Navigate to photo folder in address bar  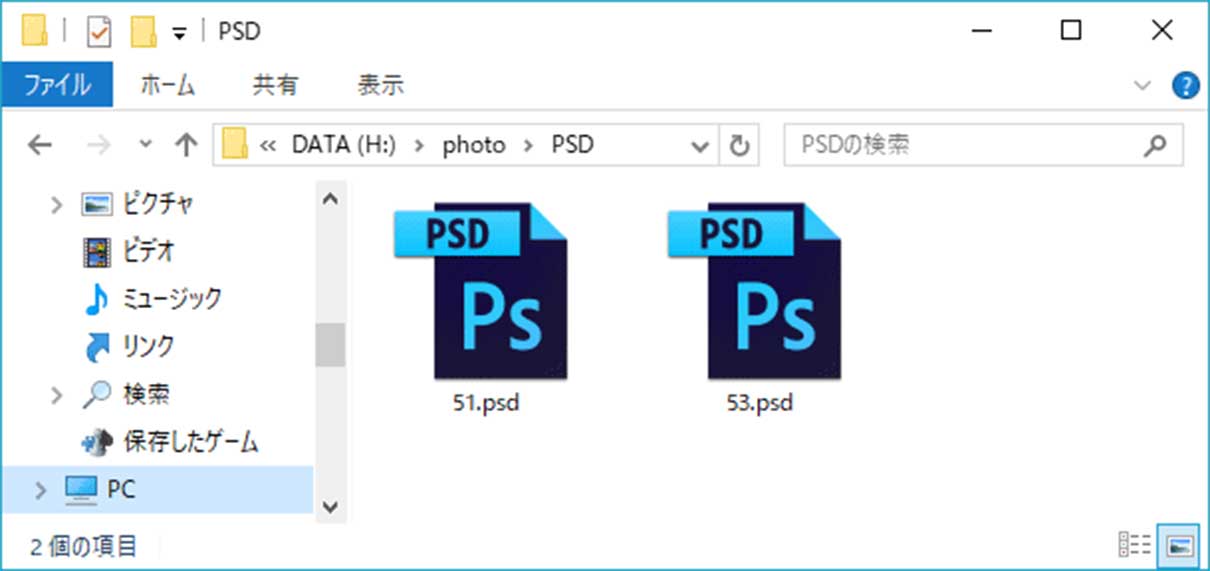pos(474,145)
